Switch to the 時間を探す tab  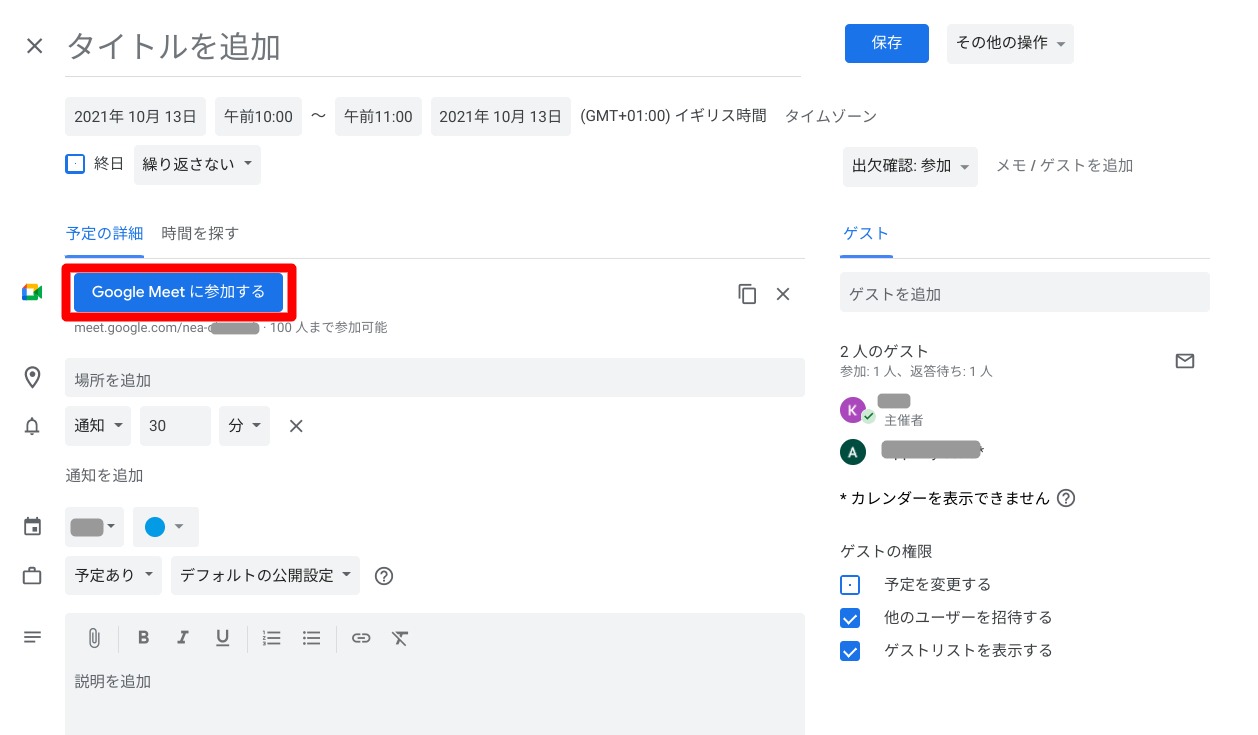[200, 233]
